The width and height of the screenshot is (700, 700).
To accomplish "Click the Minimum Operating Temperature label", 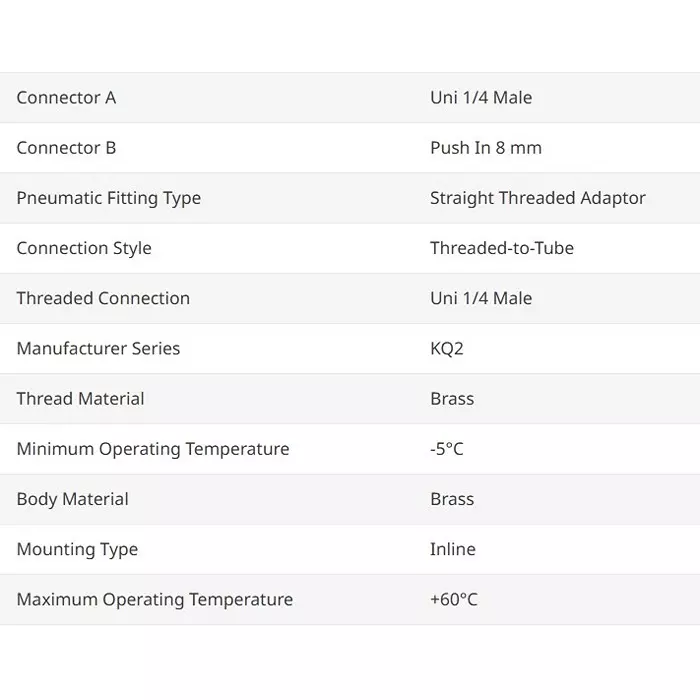I will [153, 449].
